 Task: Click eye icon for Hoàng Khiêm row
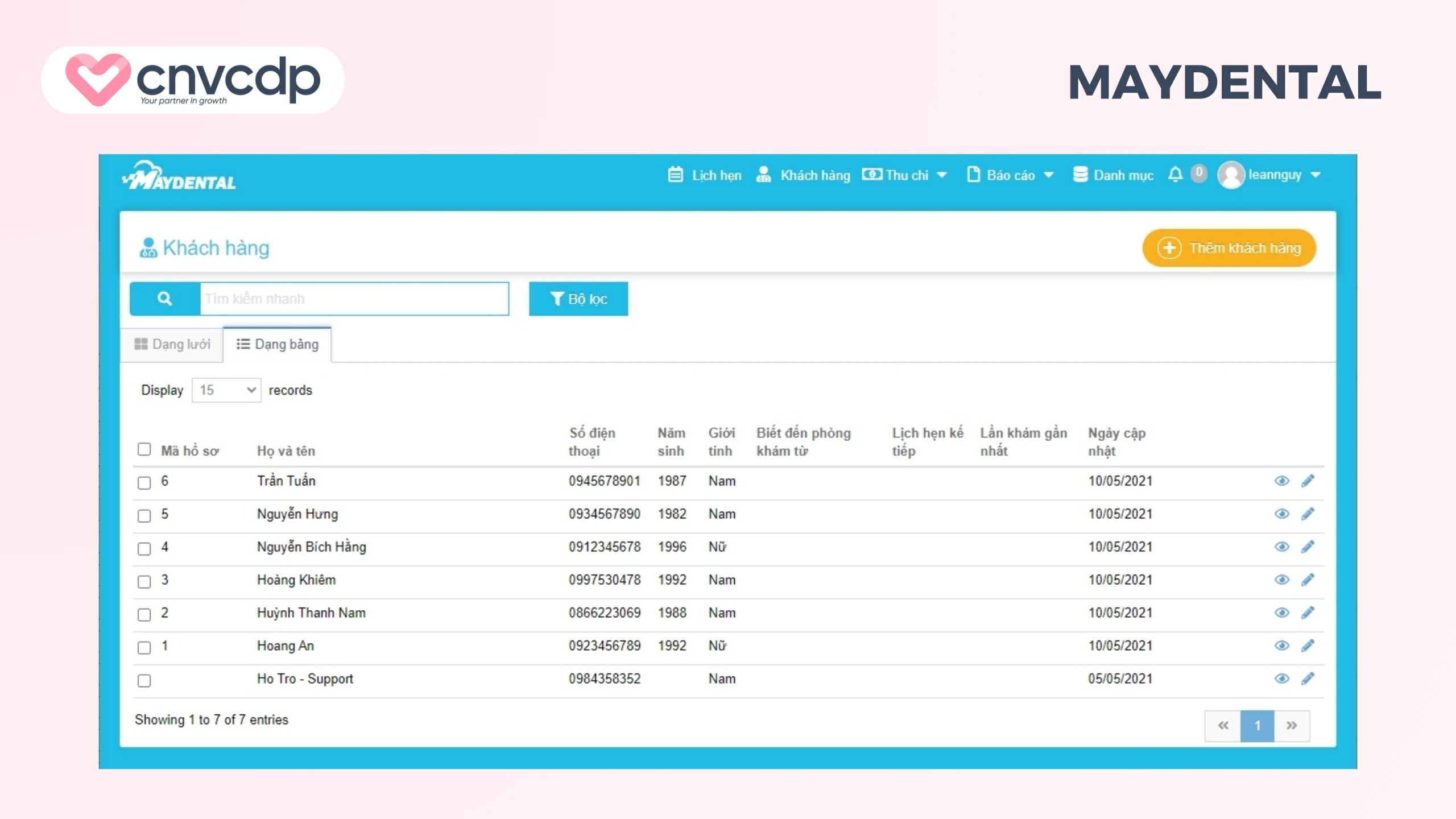click(x=1281, y=580)
